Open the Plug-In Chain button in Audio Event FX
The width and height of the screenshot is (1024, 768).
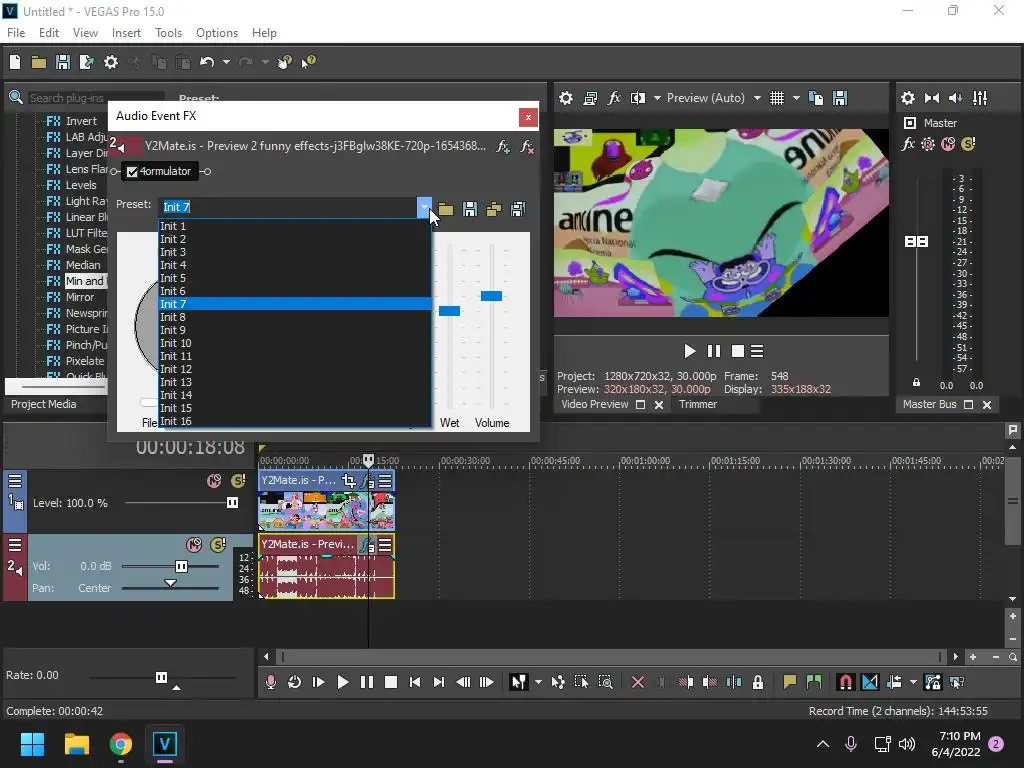[x=503, y=146]
